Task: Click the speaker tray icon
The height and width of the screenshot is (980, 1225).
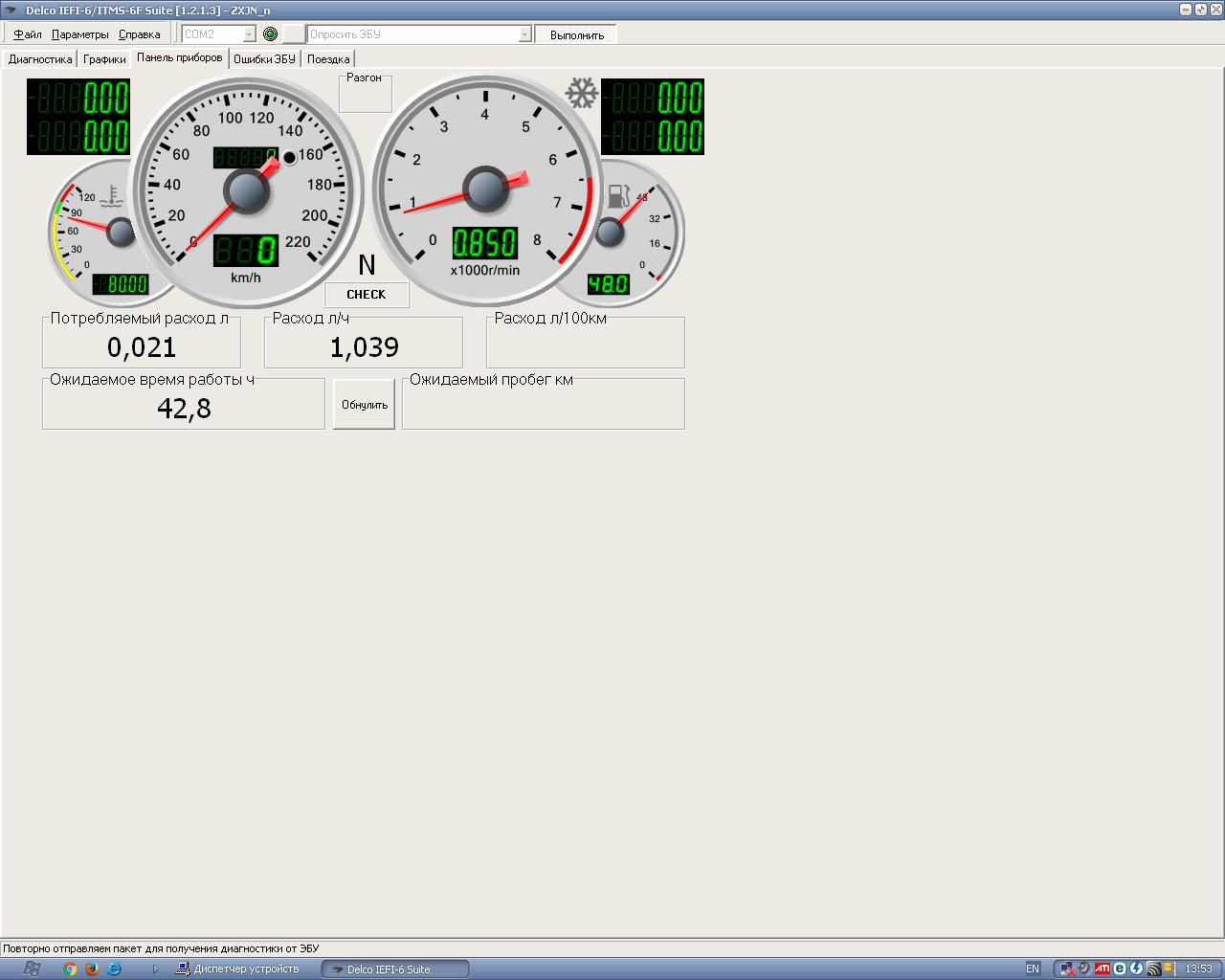Action: pos(1084,969)
